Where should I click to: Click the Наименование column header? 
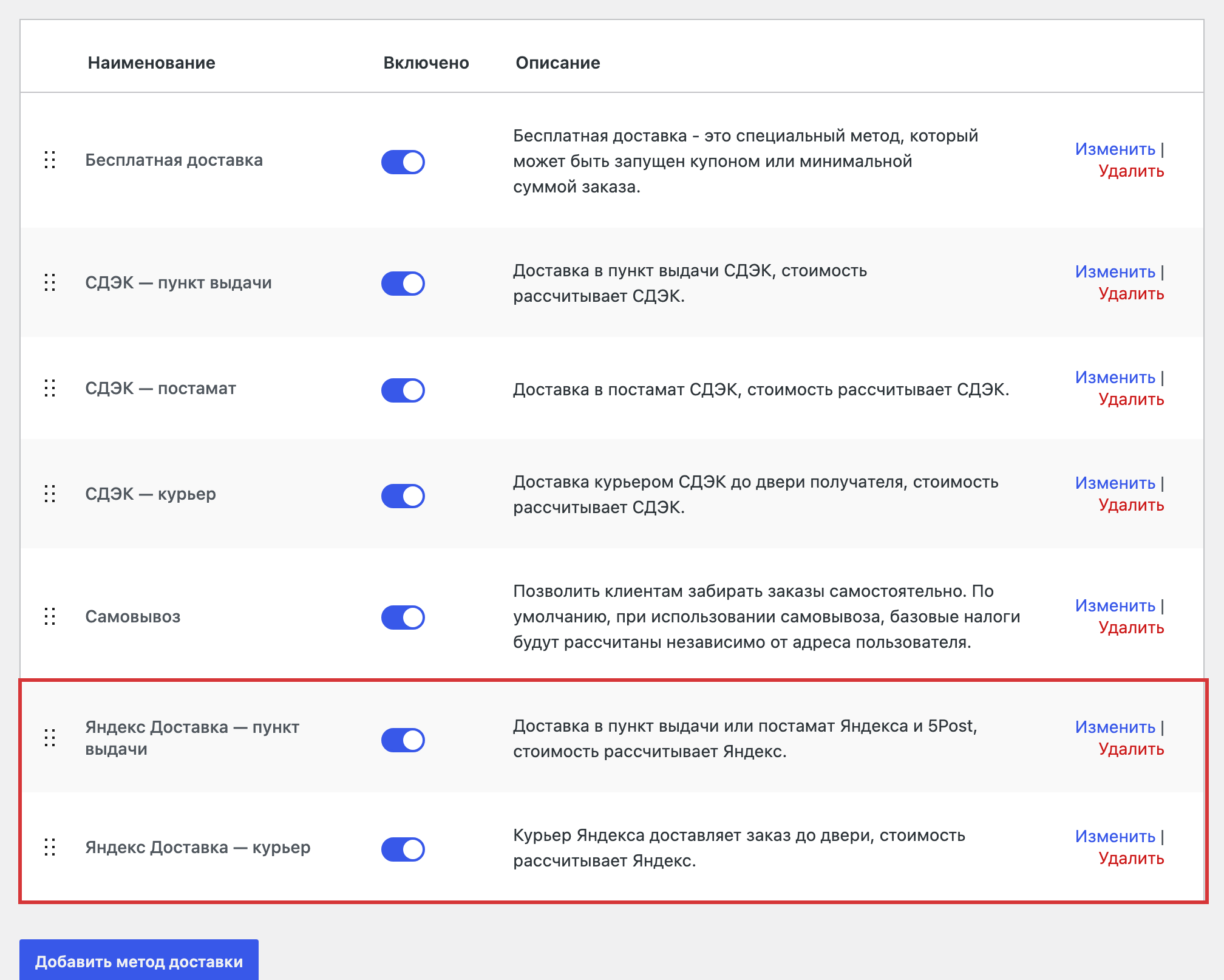click(x=152, y=63)
